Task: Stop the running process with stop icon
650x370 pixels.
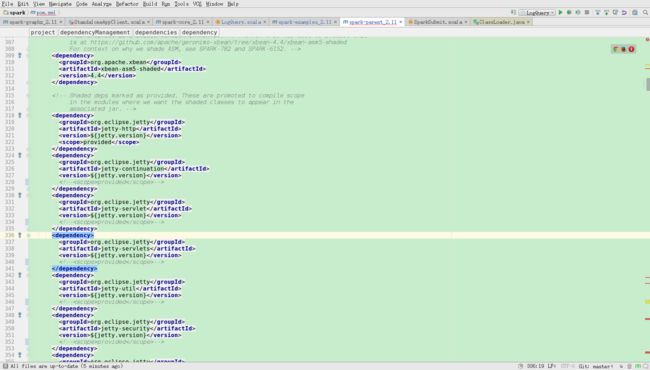Action: [x=587, y=12]
